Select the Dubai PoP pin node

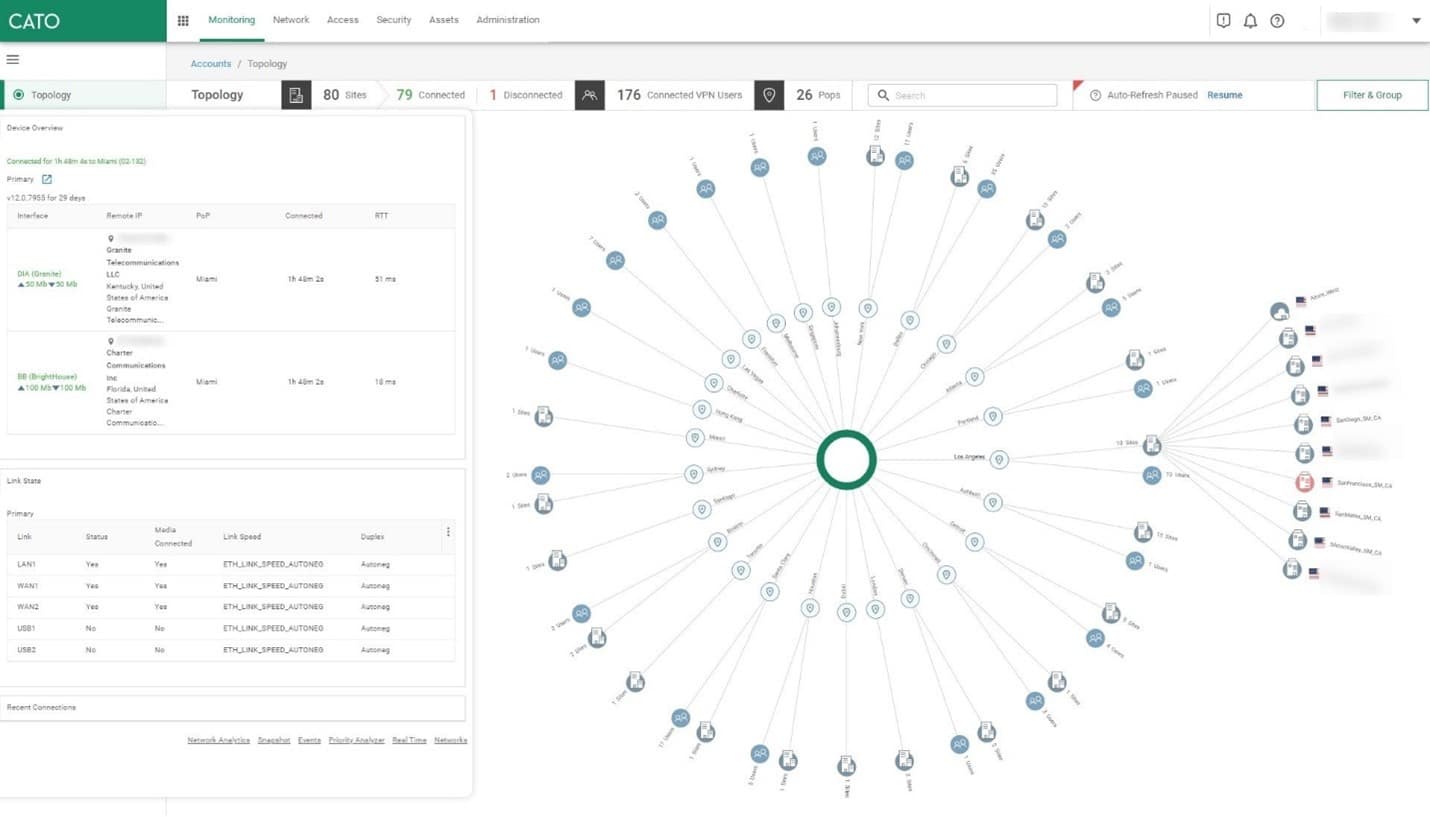846,612
